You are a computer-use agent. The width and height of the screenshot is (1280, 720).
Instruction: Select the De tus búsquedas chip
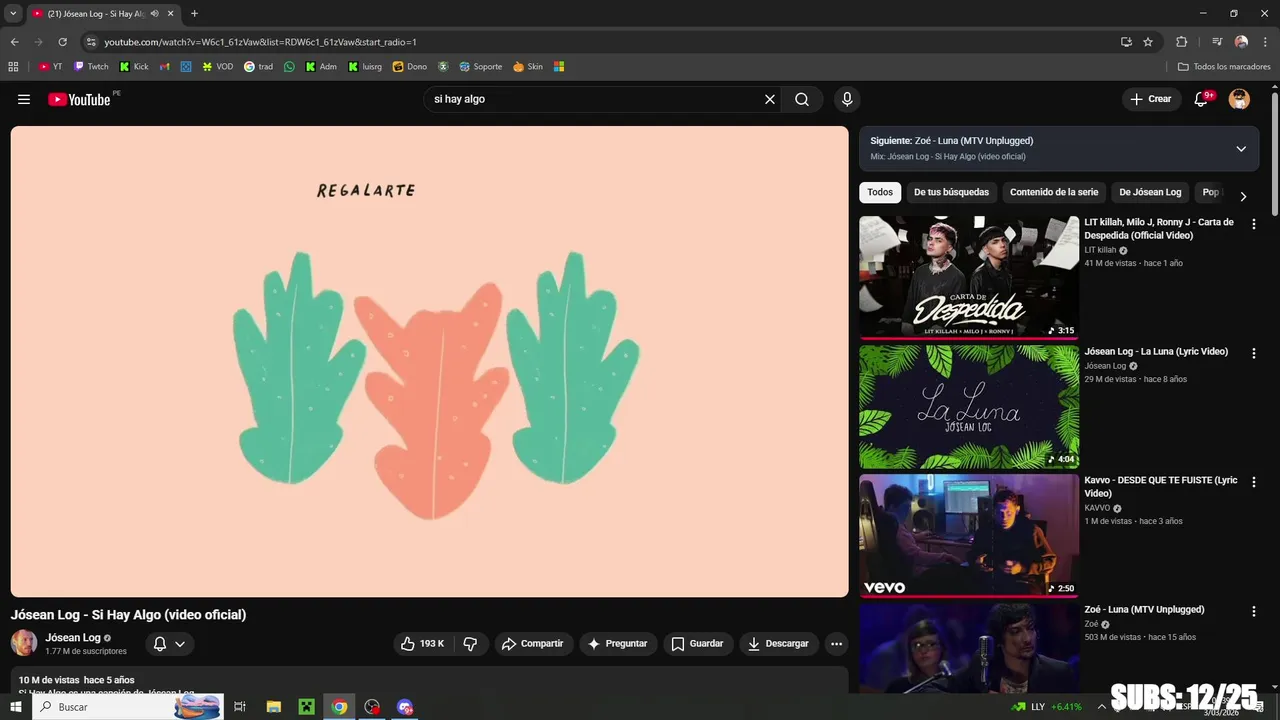pyautogui.click(x=951, y=192)
